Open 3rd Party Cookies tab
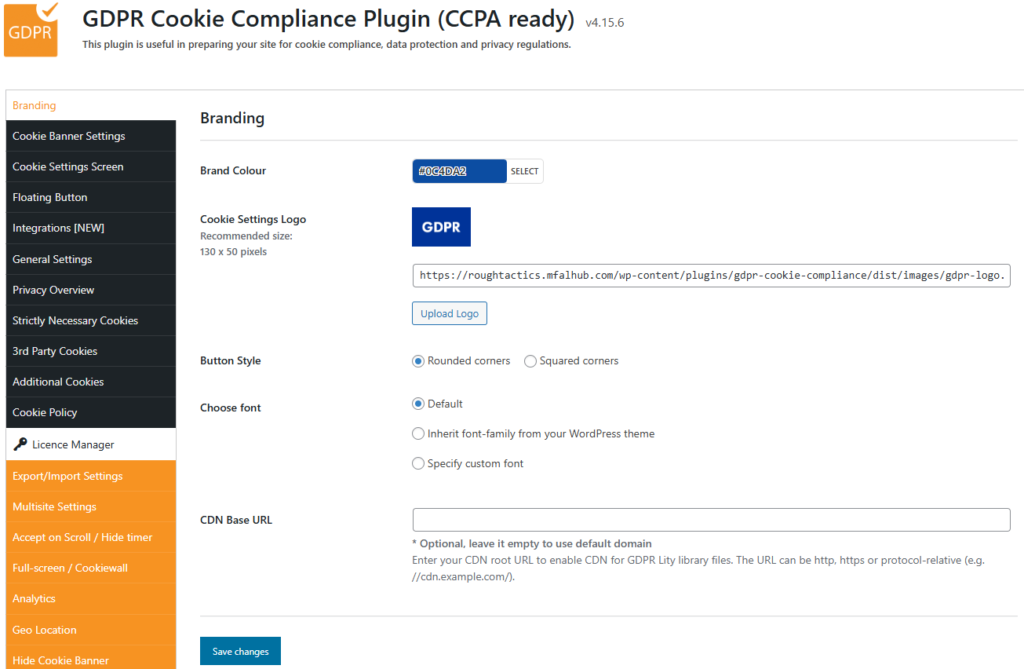This screenshot has width=1024, height=669. pyautogui.click(x=91, y=351)
